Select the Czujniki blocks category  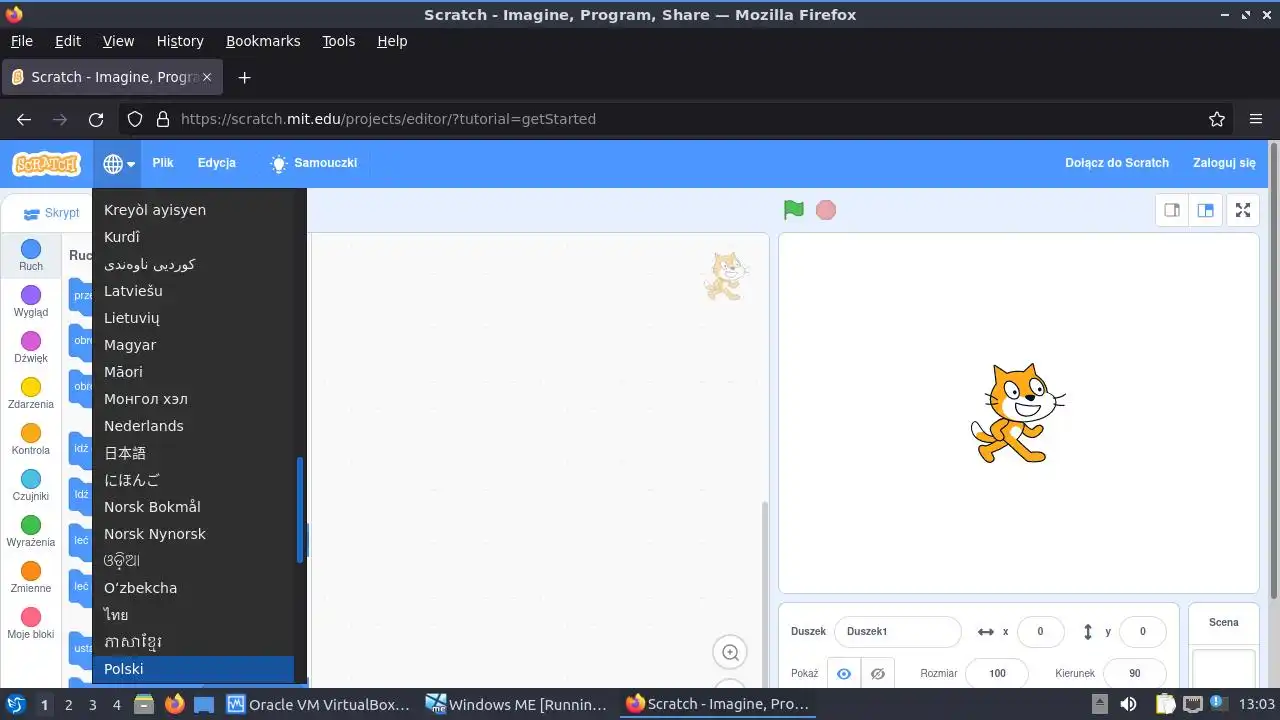(x=31, y=486)
